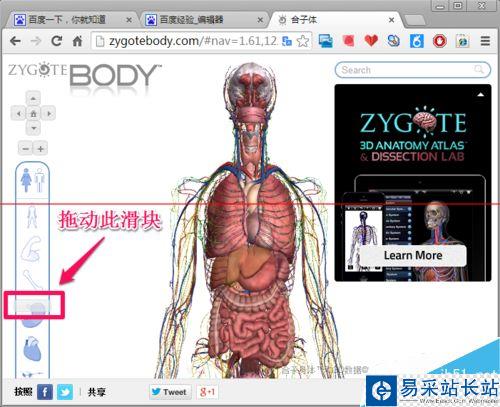
Task: Open the blue monitor extension icon
Action: point(325,41)
